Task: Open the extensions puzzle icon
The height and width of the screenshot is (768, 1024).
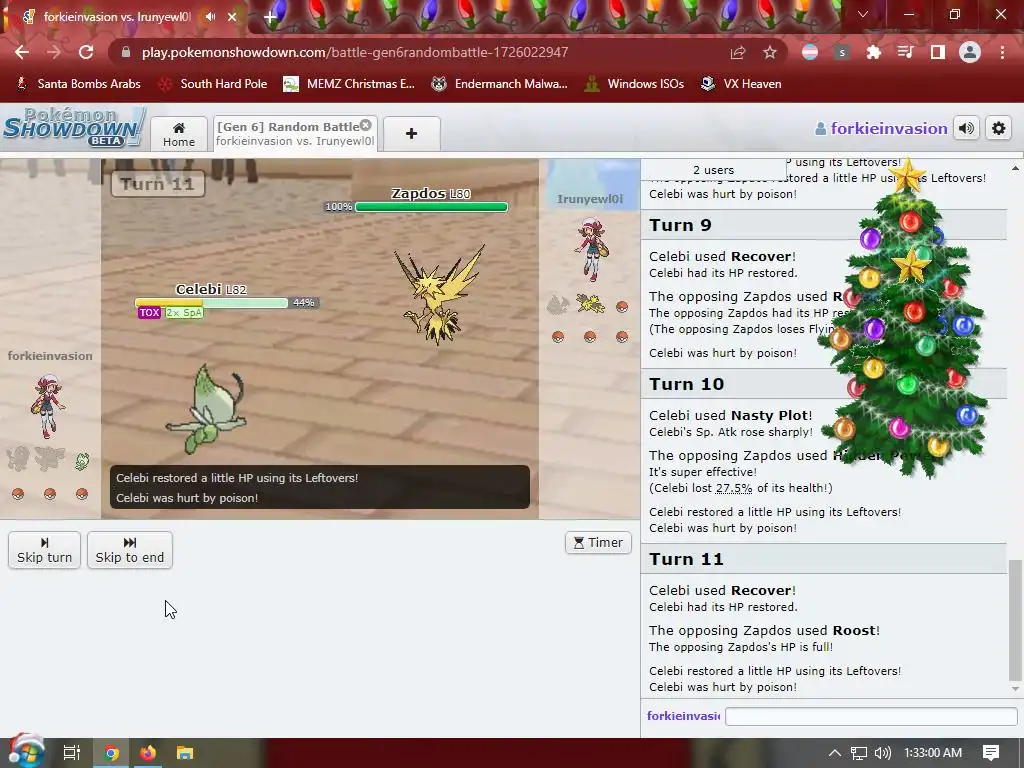Action: (873, 52)
